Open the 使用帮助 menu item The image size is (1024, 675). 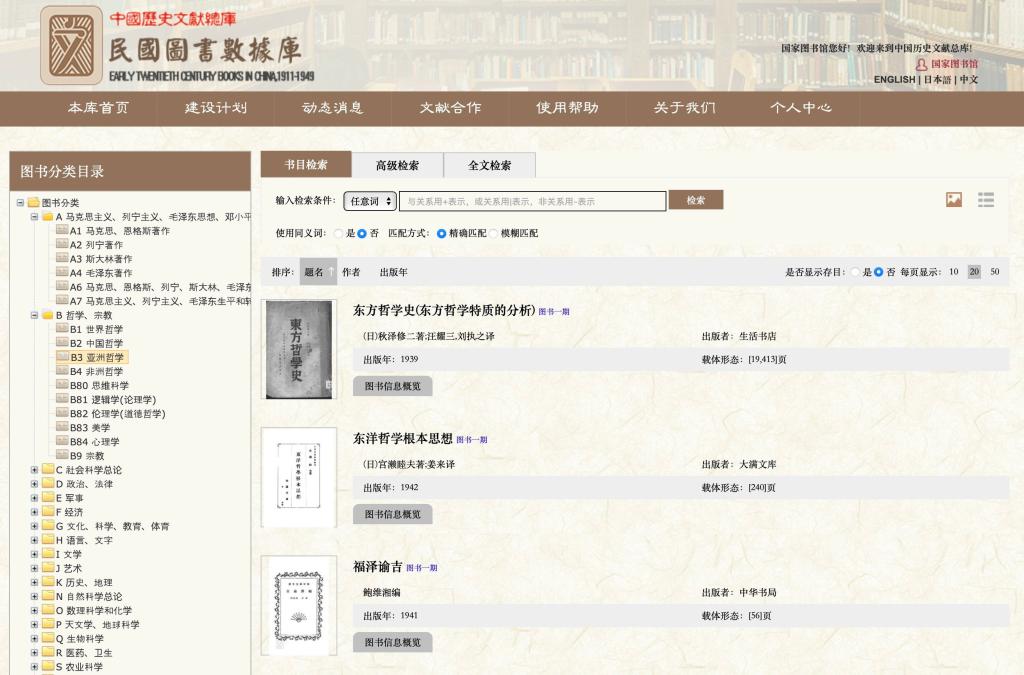(567, 108)
